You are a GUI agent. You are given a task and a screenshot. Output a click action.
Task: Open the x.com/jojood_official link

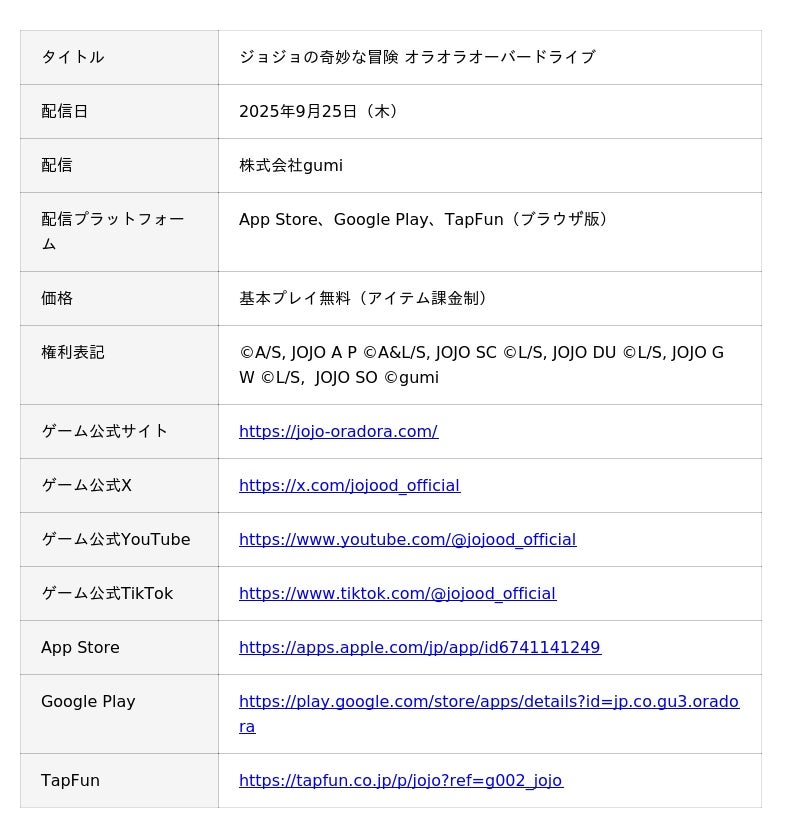point(349,485)
